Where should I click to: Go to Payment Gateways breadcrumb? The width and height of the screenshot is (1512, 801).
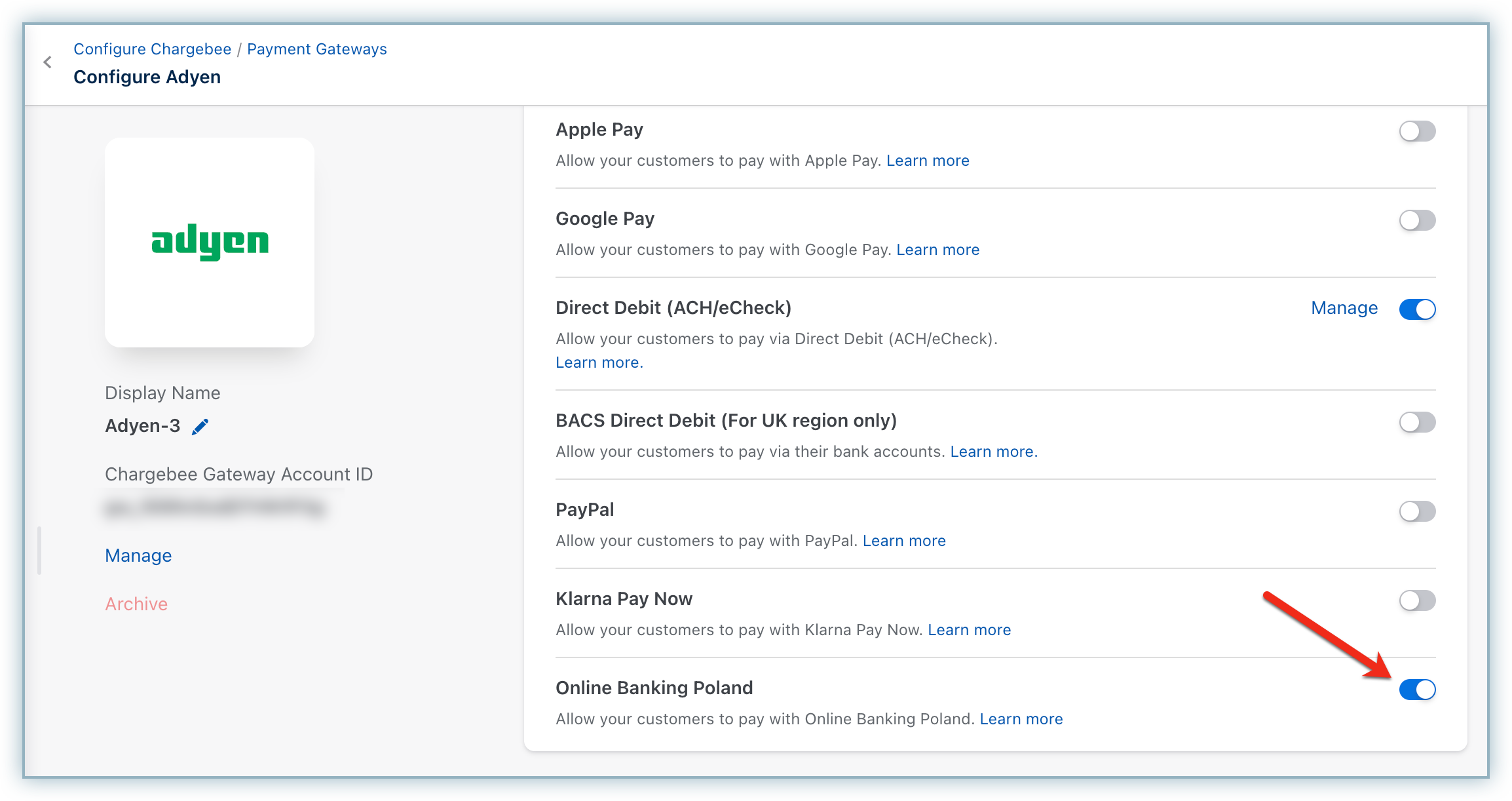click(316, 49)
